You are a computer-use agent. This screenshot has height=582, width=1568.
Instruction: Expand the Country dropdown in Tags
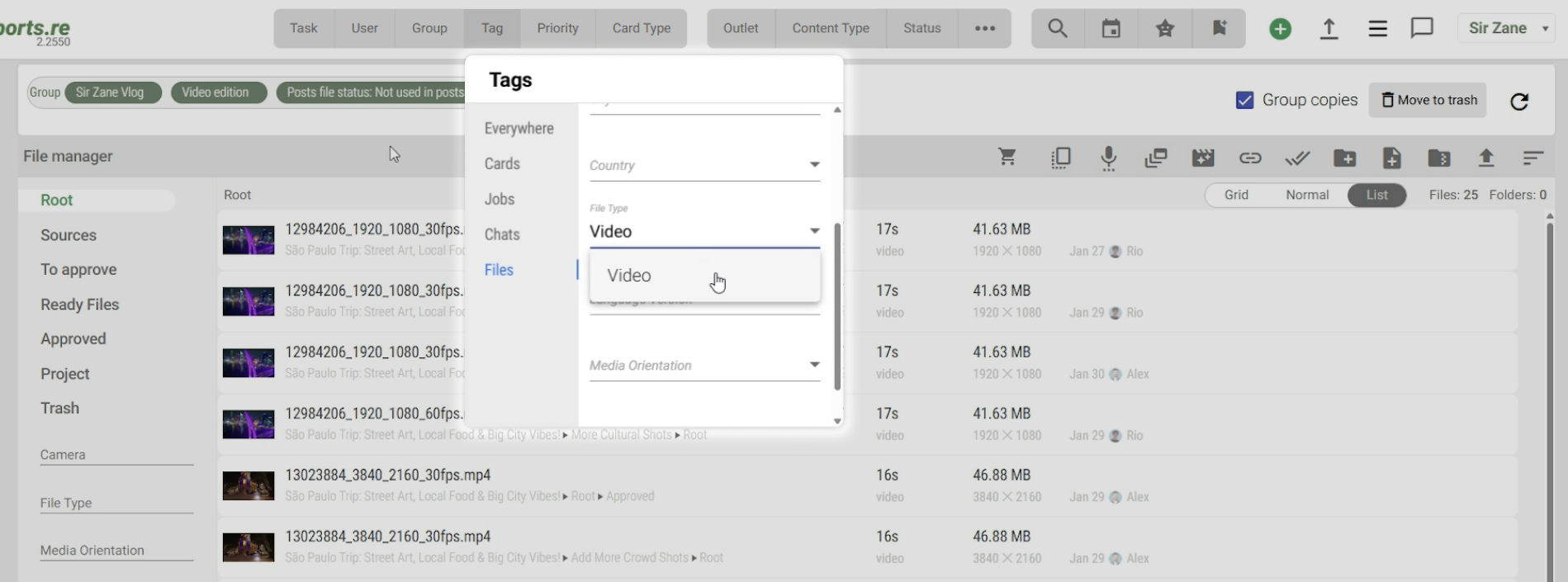pyautogui.click(x=814, y=165)
